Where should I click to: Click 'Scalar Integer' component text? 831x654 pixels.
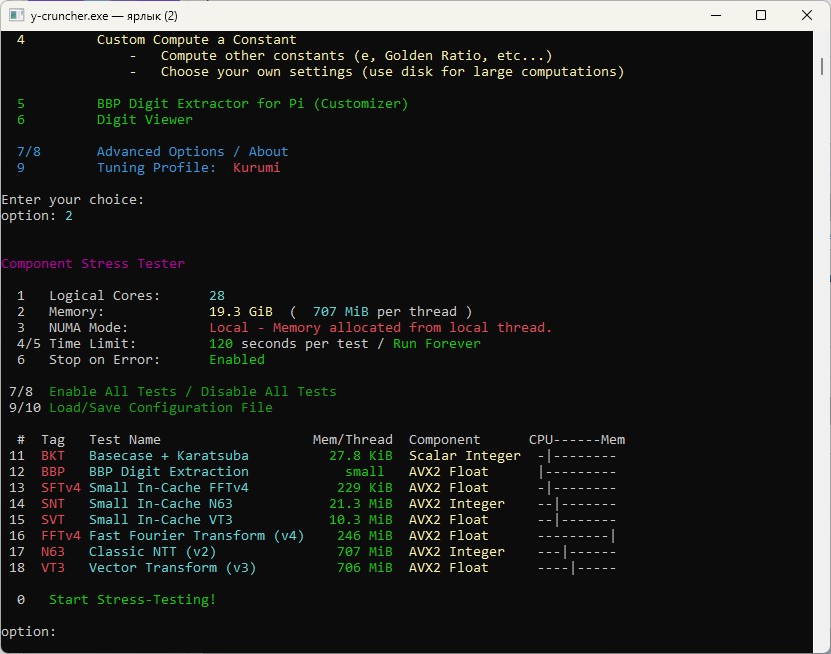tap(465, 456)
